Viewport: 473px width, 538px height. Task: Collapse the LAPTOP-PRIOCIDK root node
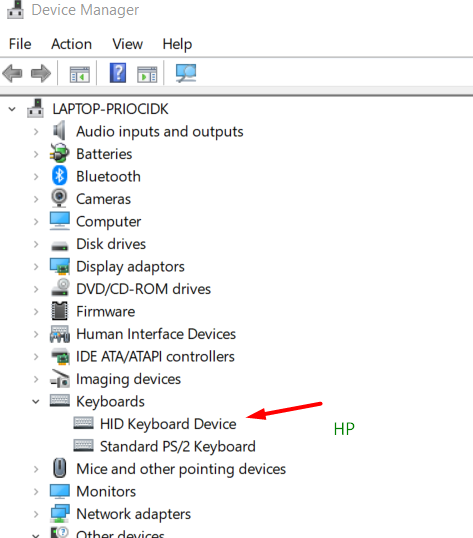coord(12,109)
